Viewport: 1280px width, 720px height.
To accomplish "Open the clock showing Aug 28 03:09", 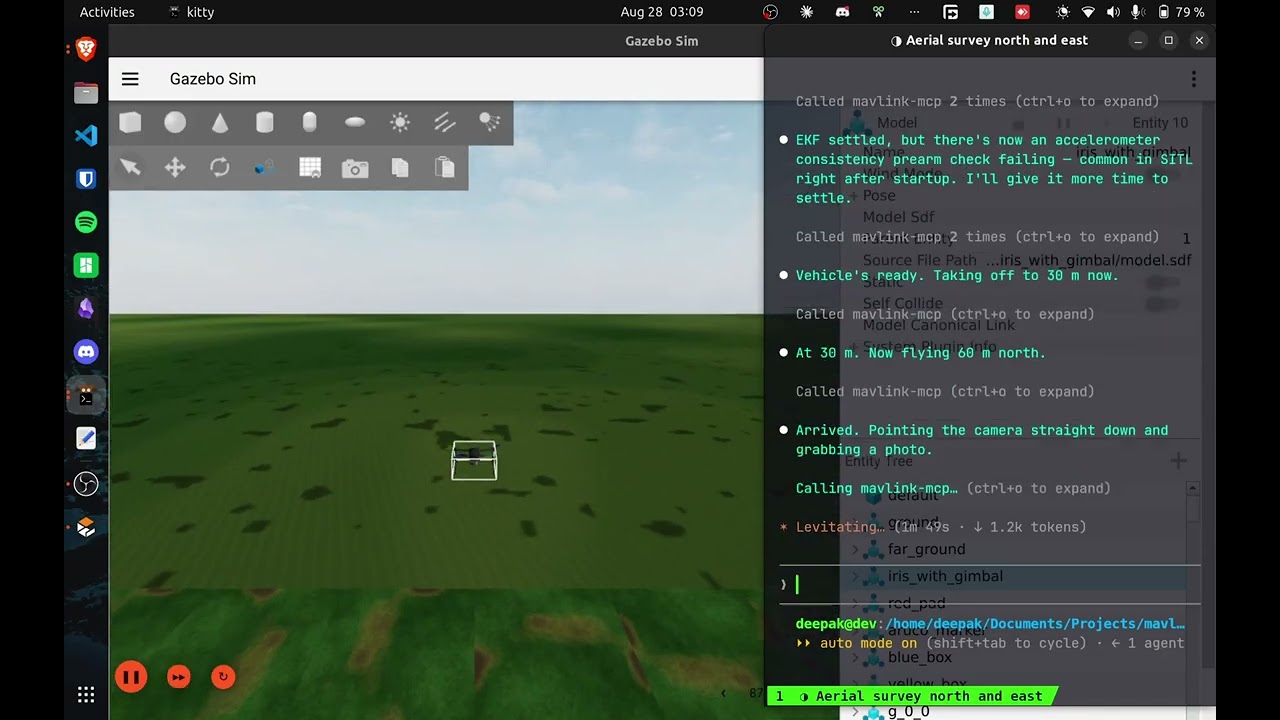I will 661,12.
